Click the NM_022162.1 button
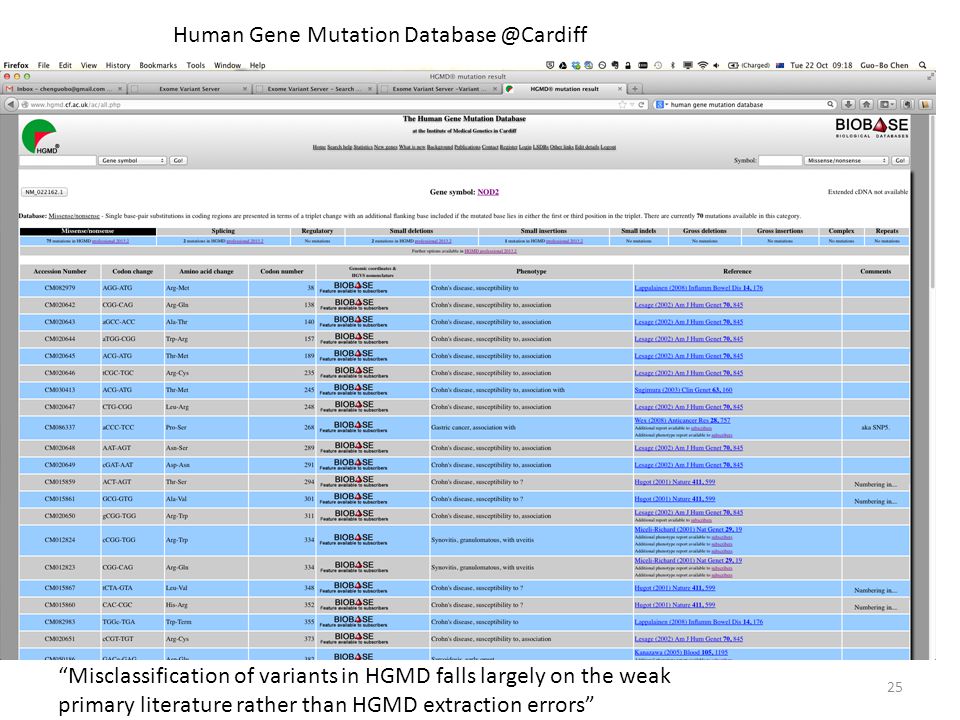The width and height of the screenshot is (960, 720). pyautogui.click(x=44, y=192)
